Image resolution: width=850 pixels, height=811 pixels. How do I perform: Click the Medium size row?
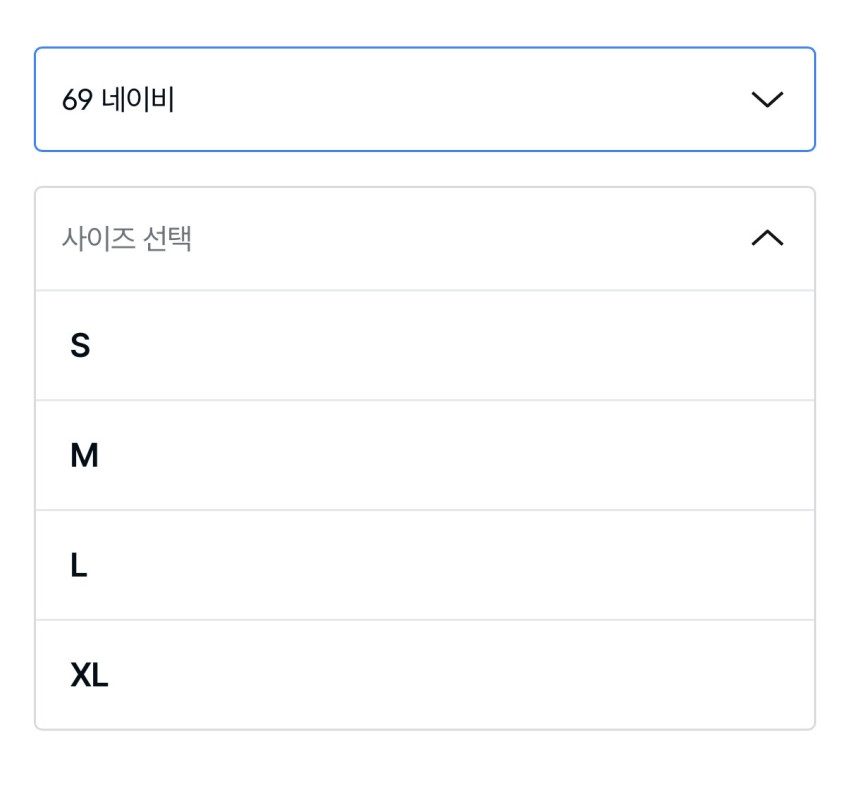pos(425,456)
